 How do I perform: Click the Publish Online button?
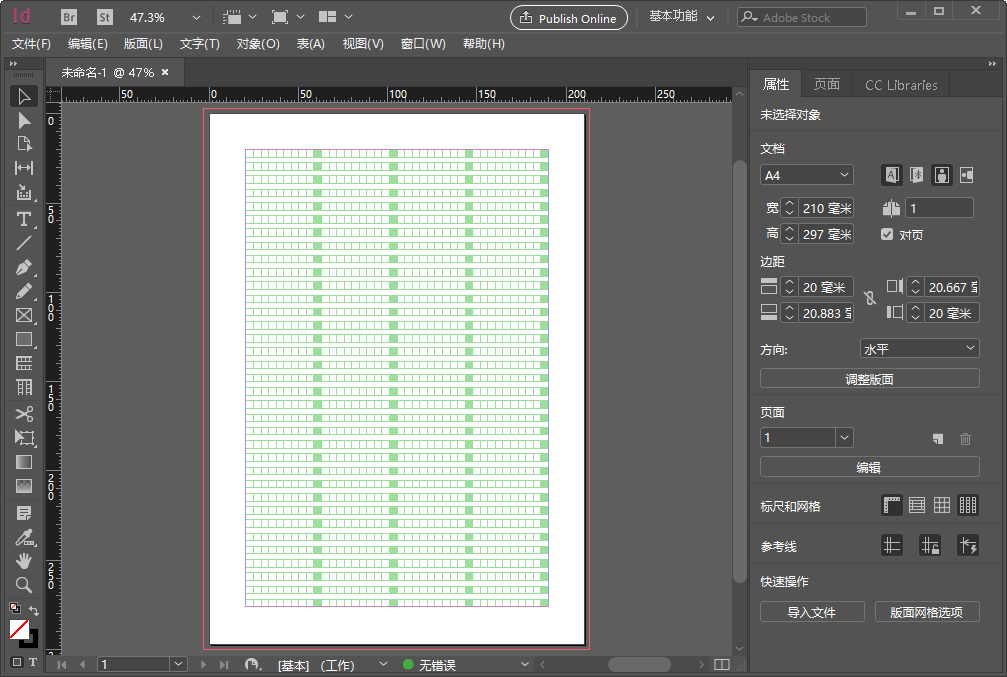568,17
